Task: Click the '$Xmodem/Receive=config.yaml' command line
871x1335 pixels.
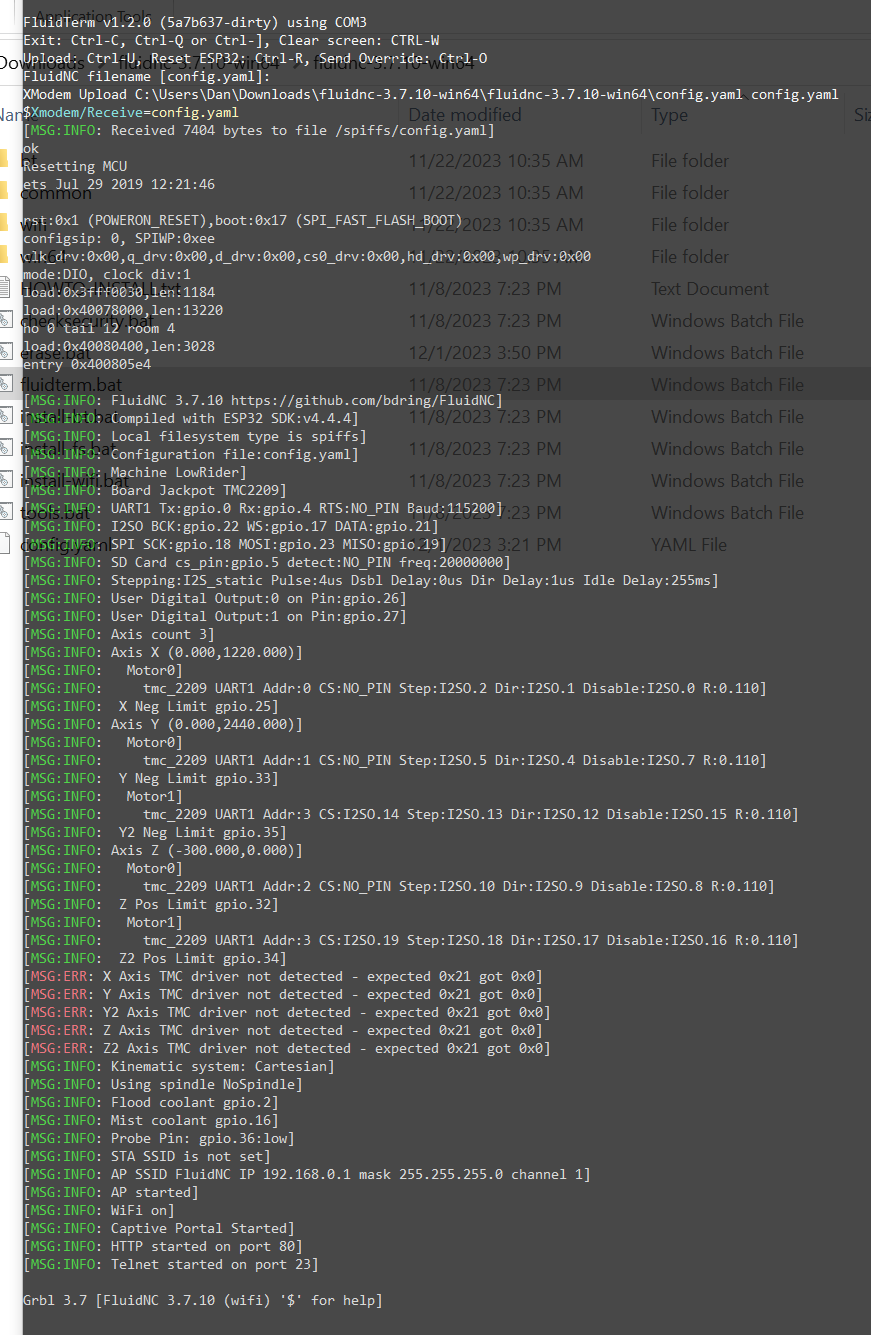Action: tap(131, 112)
